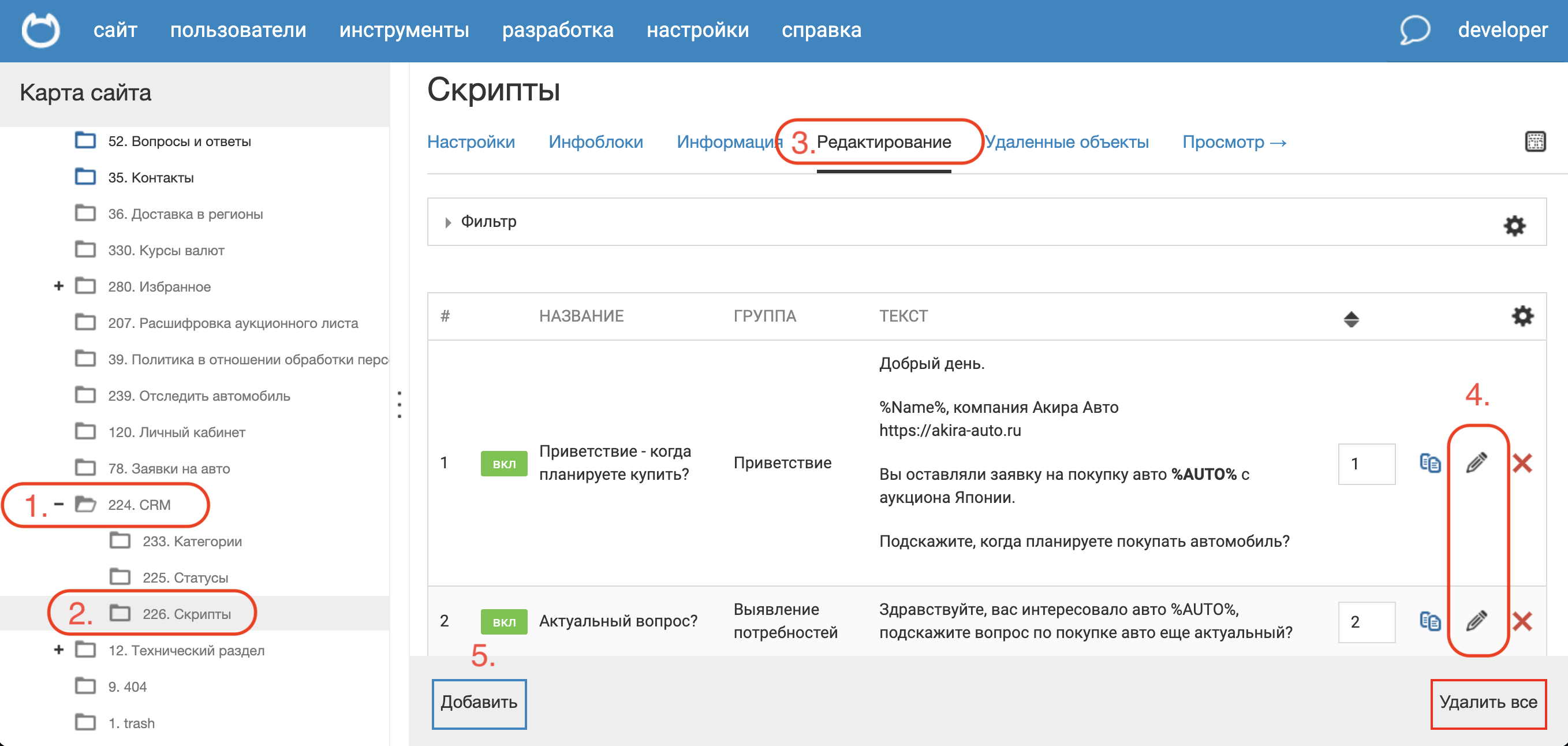Toggle ВКЛ status for Приветствие script
The width and height of the screenshot is (1568, 746).
tap(504, 464)
